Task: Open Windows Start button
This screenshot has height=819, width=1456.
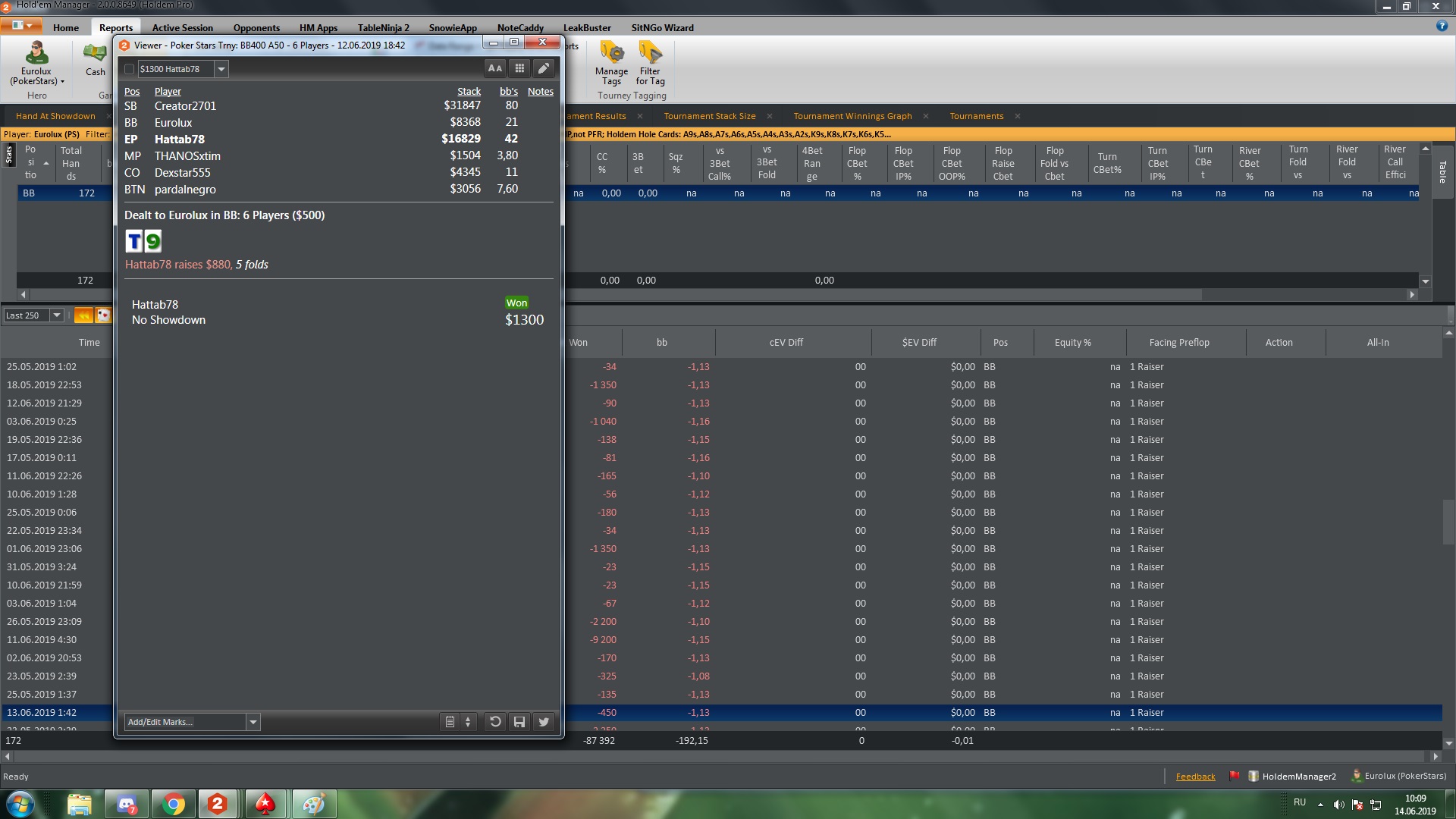Action: (20, 804)
